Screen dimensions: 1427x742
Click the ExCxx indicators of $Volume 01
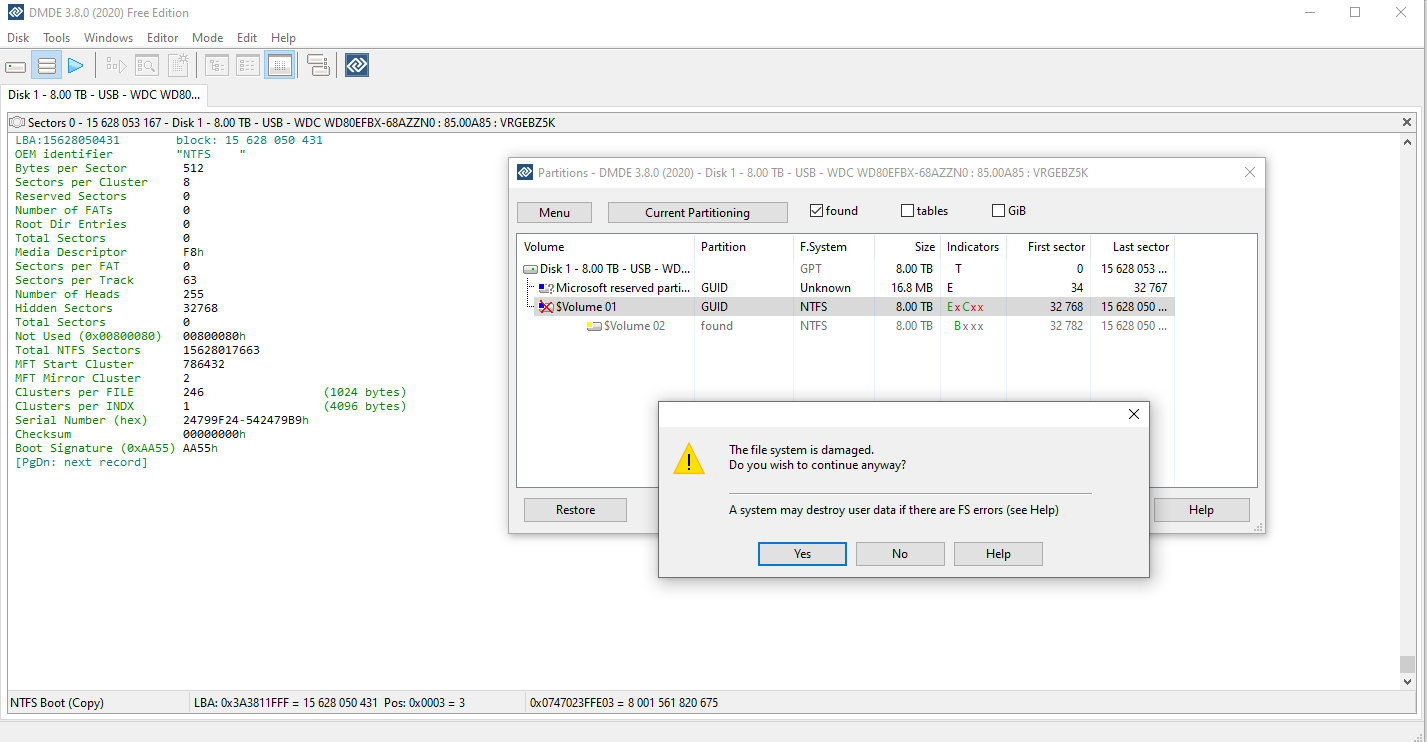[x=966, y=307]
